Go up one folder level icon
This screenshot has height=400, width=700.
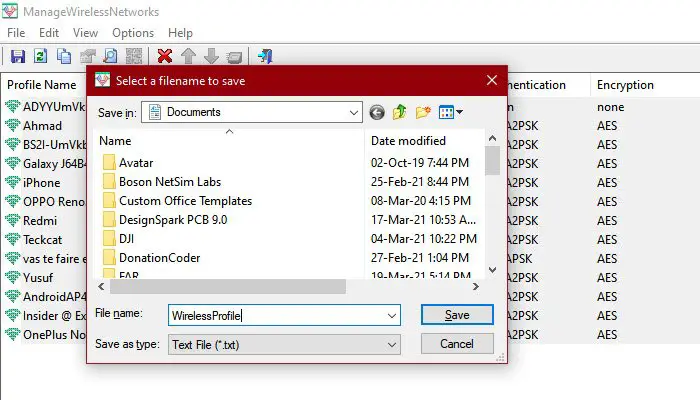point(400,112)
